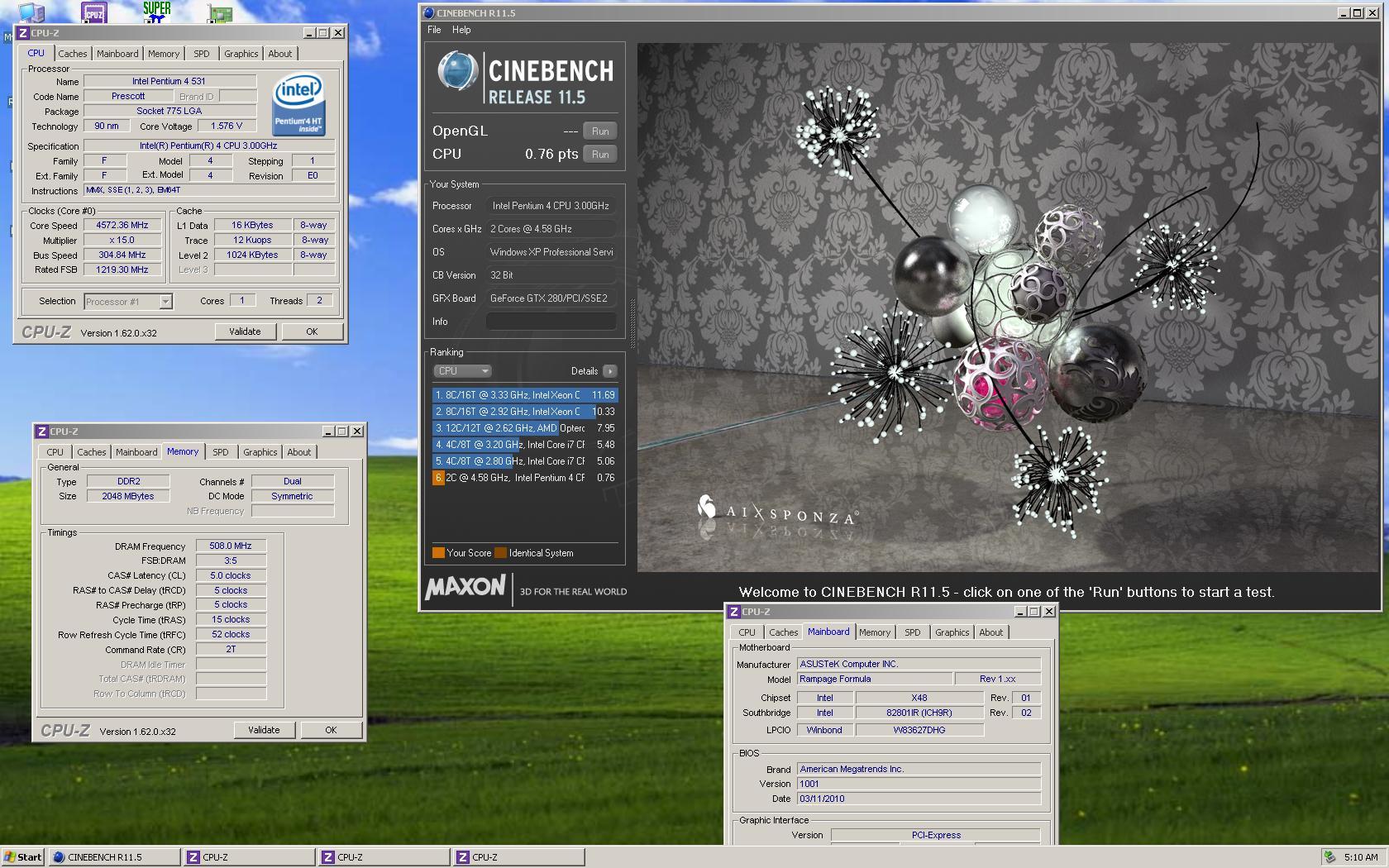Screen dimensions: 1389x868
Task: Click the Start button
Action: tap(22, 857)
